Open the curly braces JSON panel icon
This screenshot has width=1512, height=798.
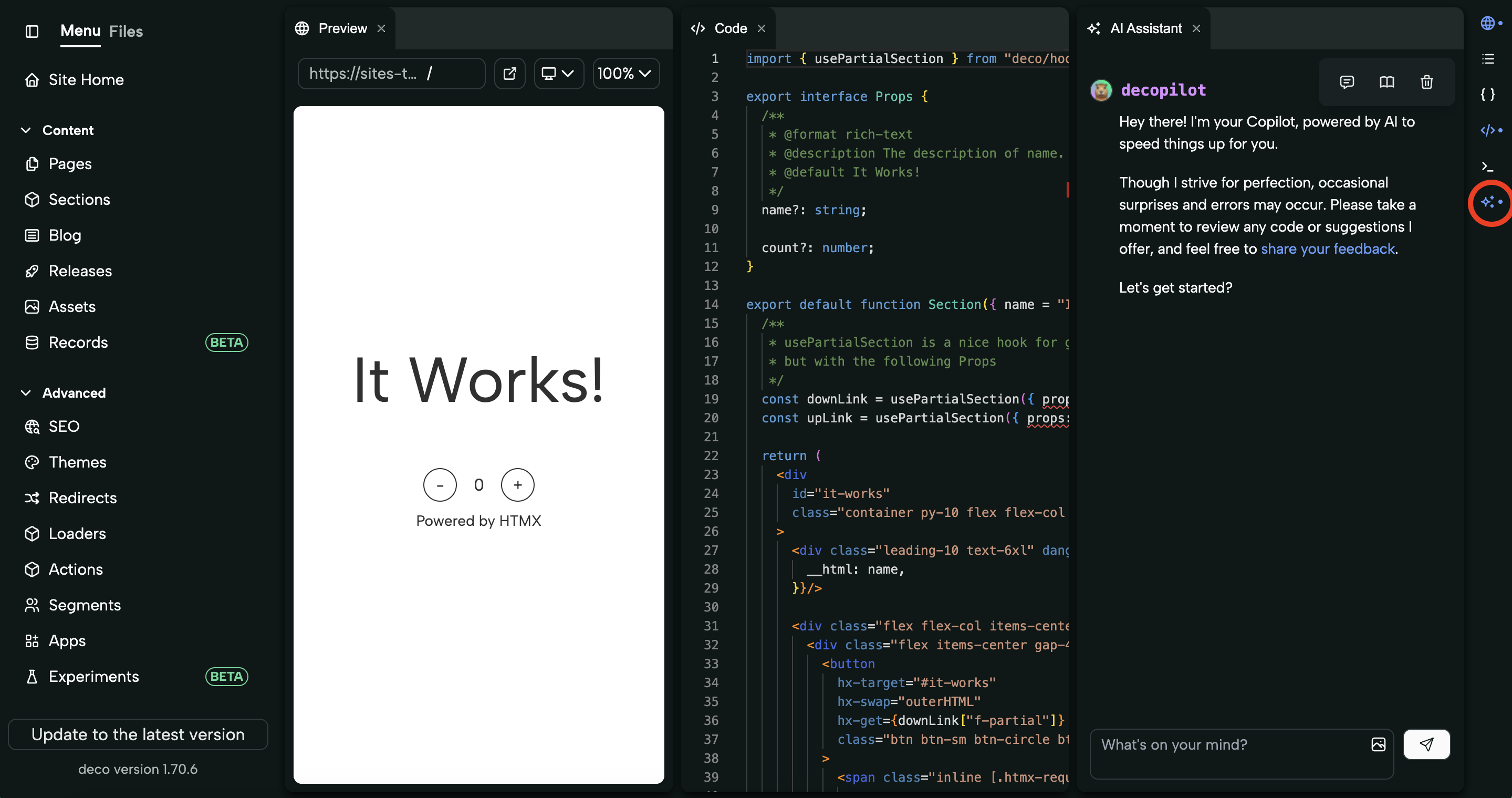pyautogui.click(x=1487, y=95)
